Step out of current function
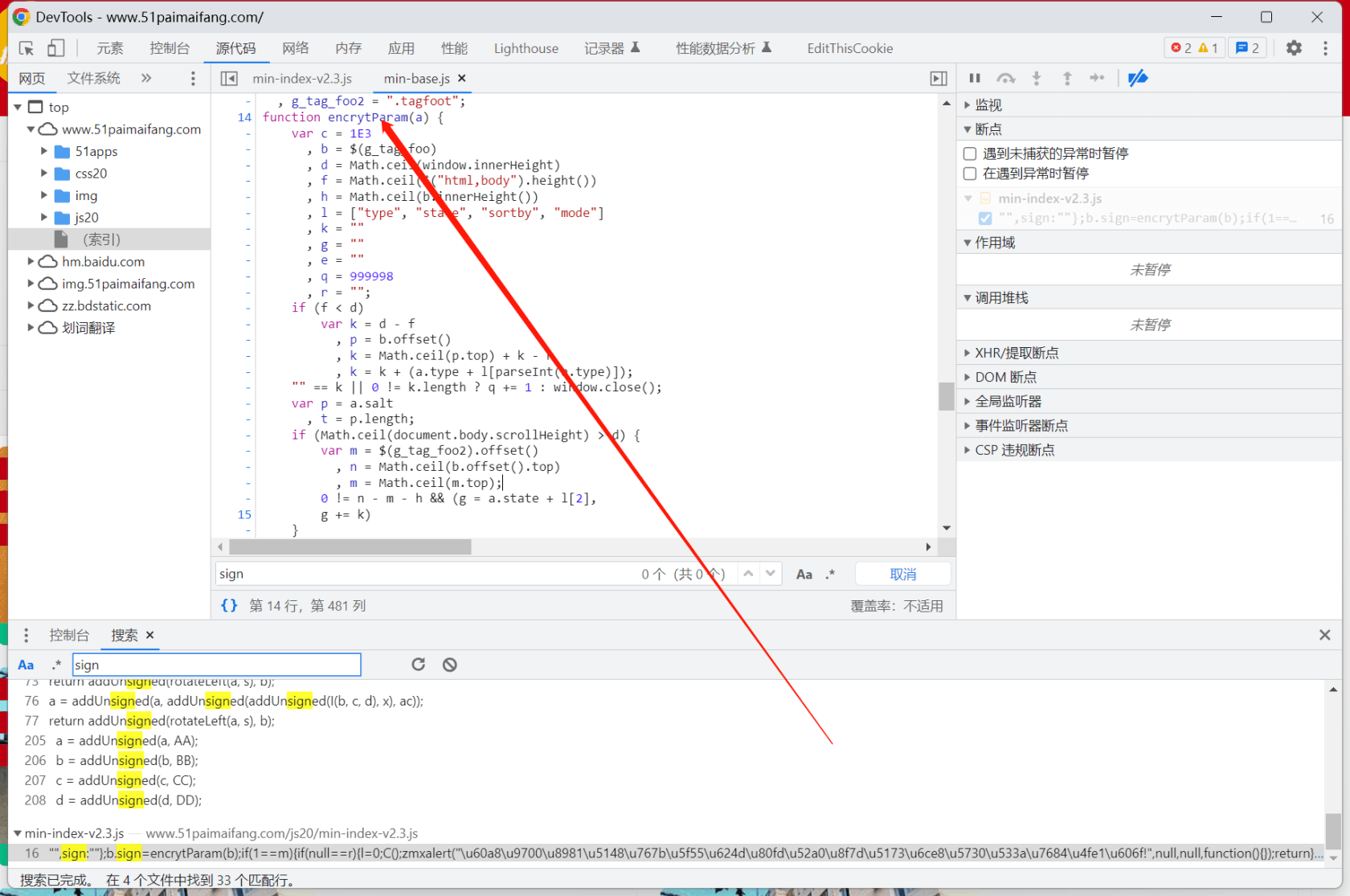The height and width of the screenshot is (896, 1350). click(x=1067, y=78)
